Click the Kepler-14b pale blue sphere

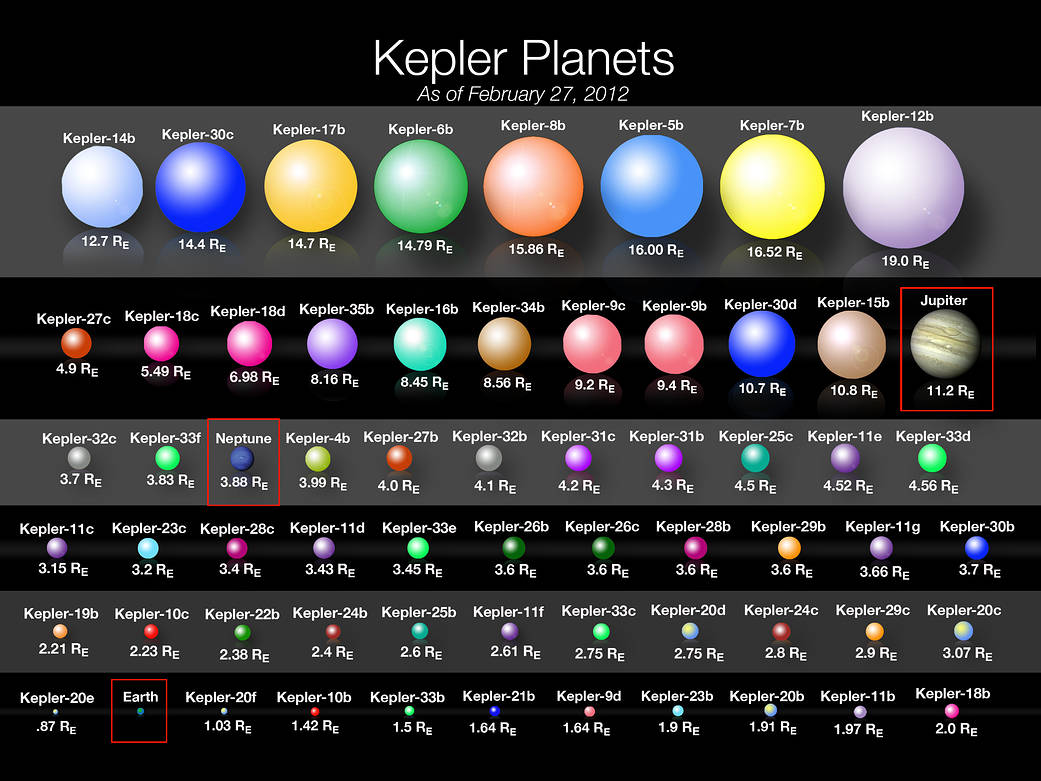pyautogui.click(x=102, y=187)
